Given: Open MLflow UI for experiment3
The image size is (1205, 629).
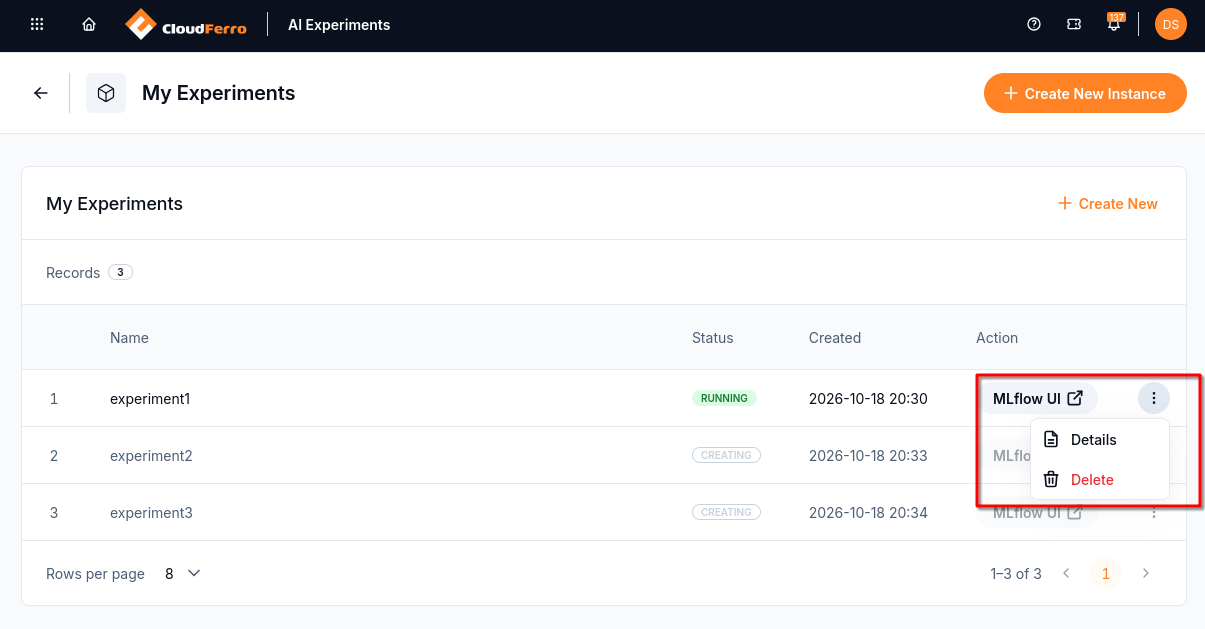Looking at the screenshot, I should [1038, 513].
